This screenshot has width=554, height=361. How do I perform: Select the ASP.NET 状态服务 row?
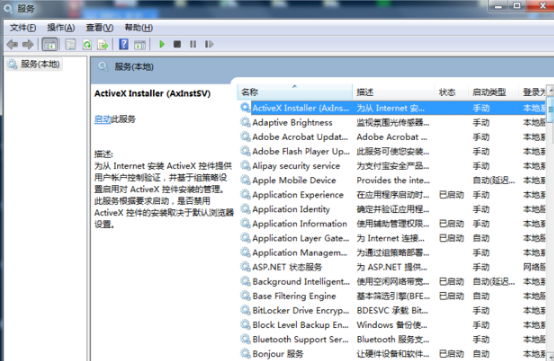click(393, 267)
